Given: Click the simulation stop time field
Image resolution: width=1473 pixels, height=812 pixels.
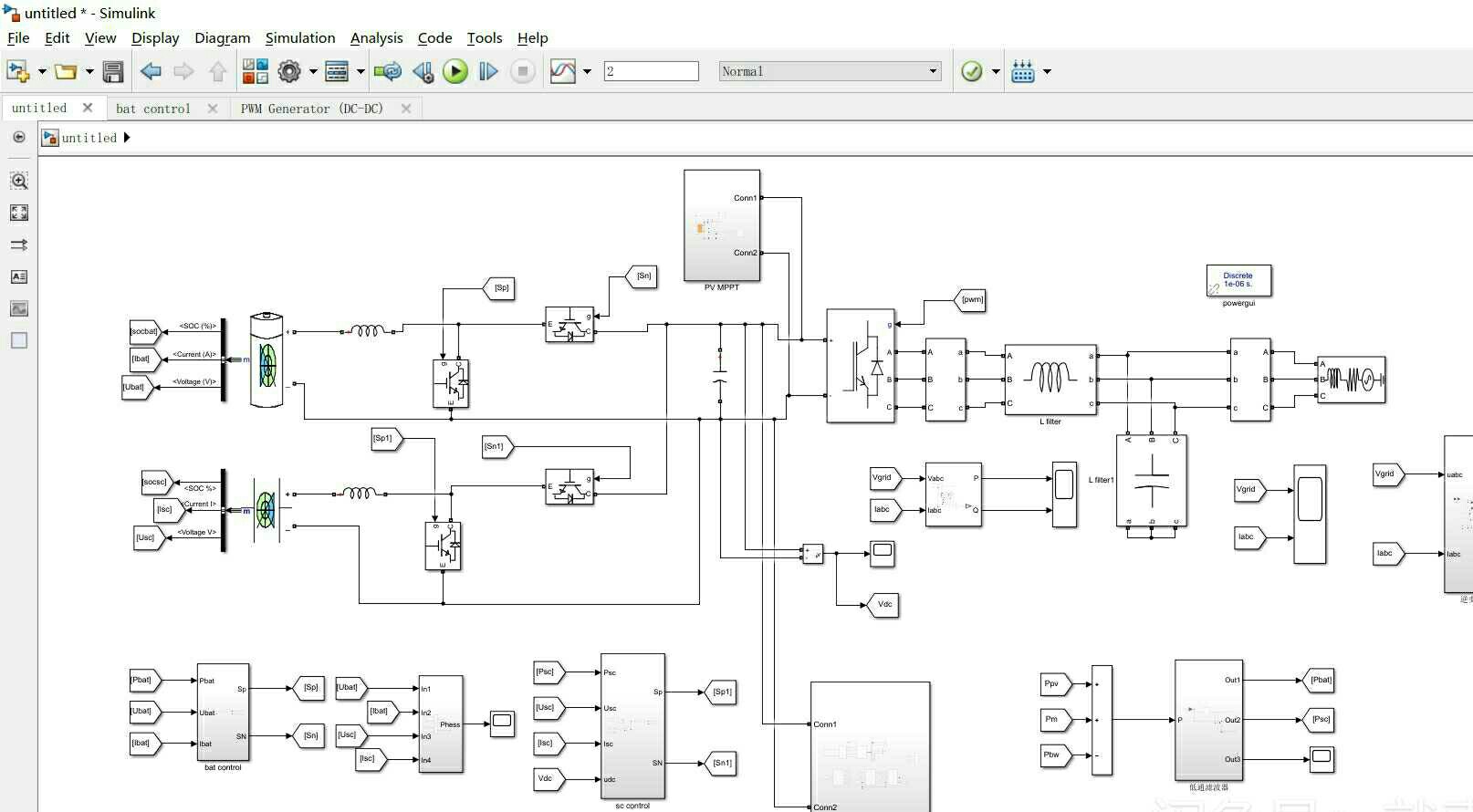Looking at the screenshot, I should pyautogui.click(x=651, y=71).
